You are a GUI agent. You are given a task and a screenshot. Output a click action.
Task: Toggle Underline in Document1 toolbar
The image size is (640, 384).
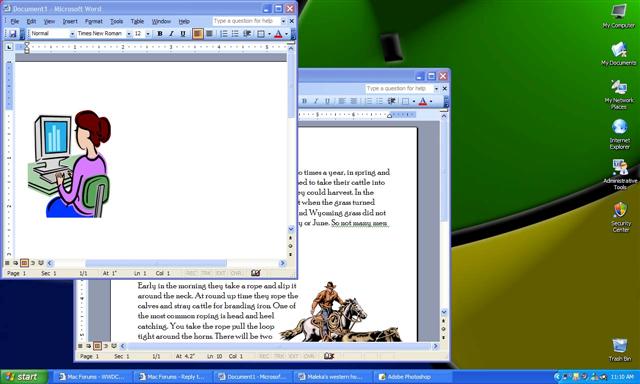click(182, 34)
